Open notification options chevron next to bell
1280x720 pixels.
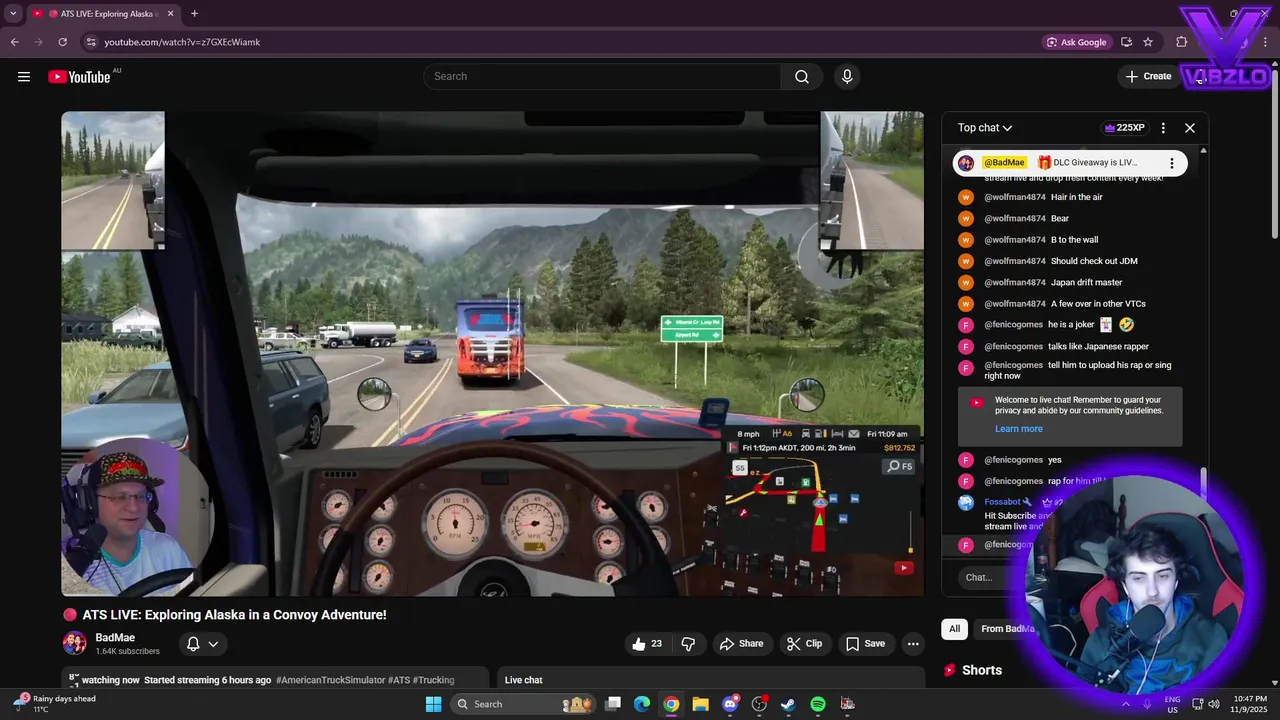pyautogui.click(x=213, y=644)
